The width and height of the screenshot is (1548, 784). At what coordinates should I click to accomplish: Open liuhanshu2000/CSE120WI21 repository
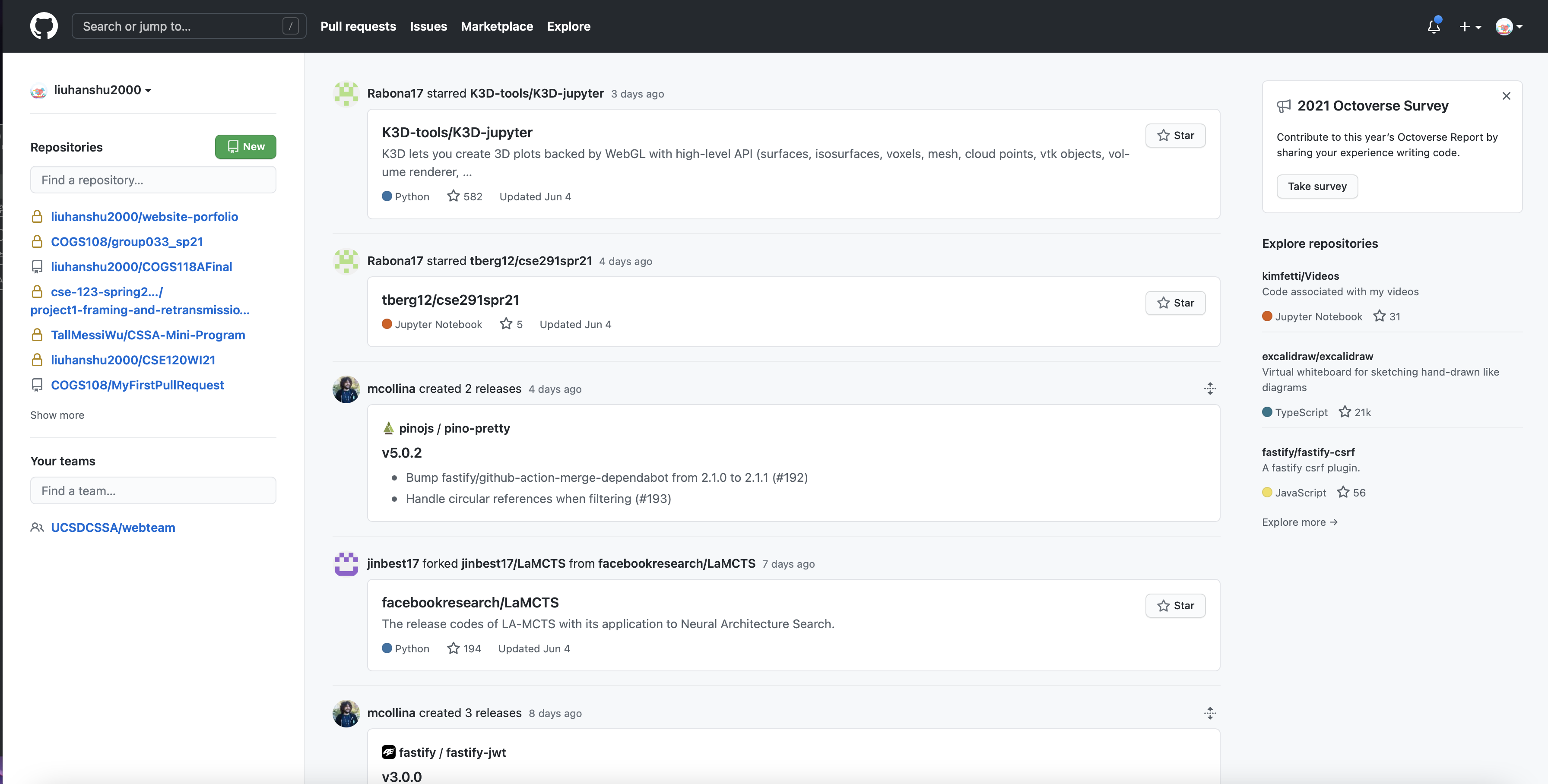pos(133,360)
